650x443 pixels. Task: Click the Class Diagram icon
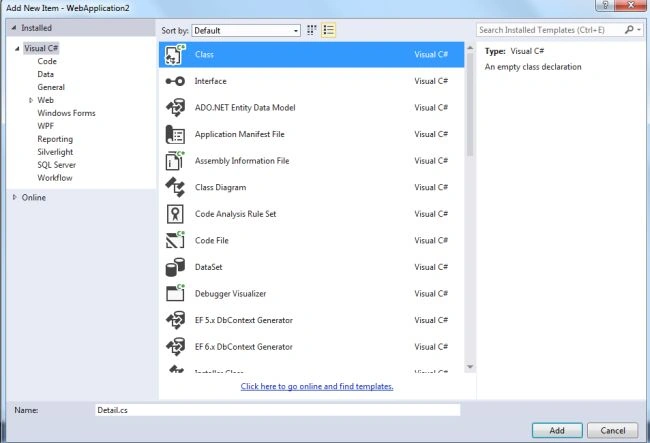[x=175, y=187]
